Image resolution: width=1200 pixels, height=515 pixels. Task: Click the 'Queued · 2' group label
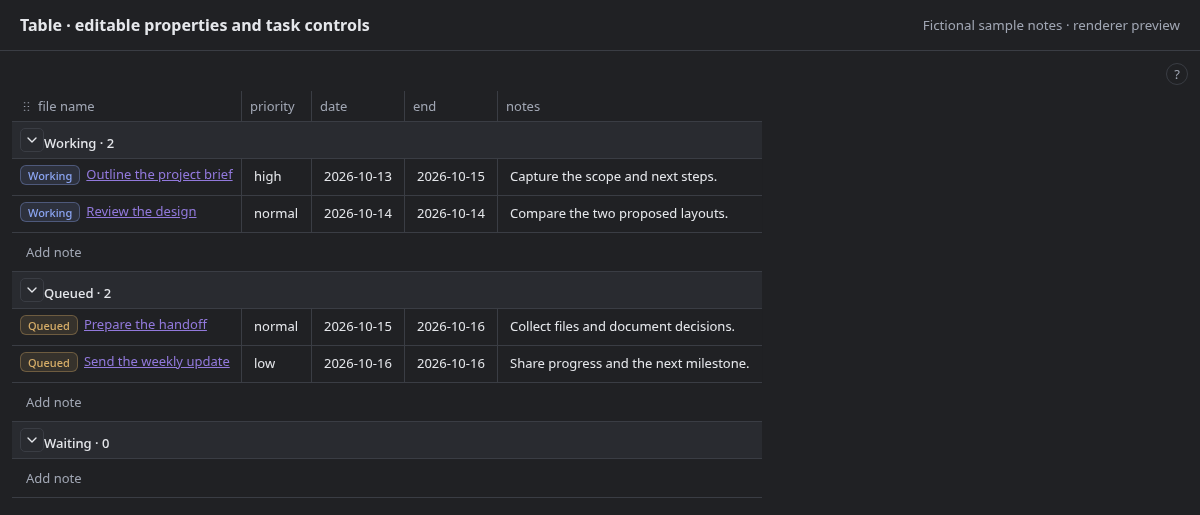tap(77, 293)
